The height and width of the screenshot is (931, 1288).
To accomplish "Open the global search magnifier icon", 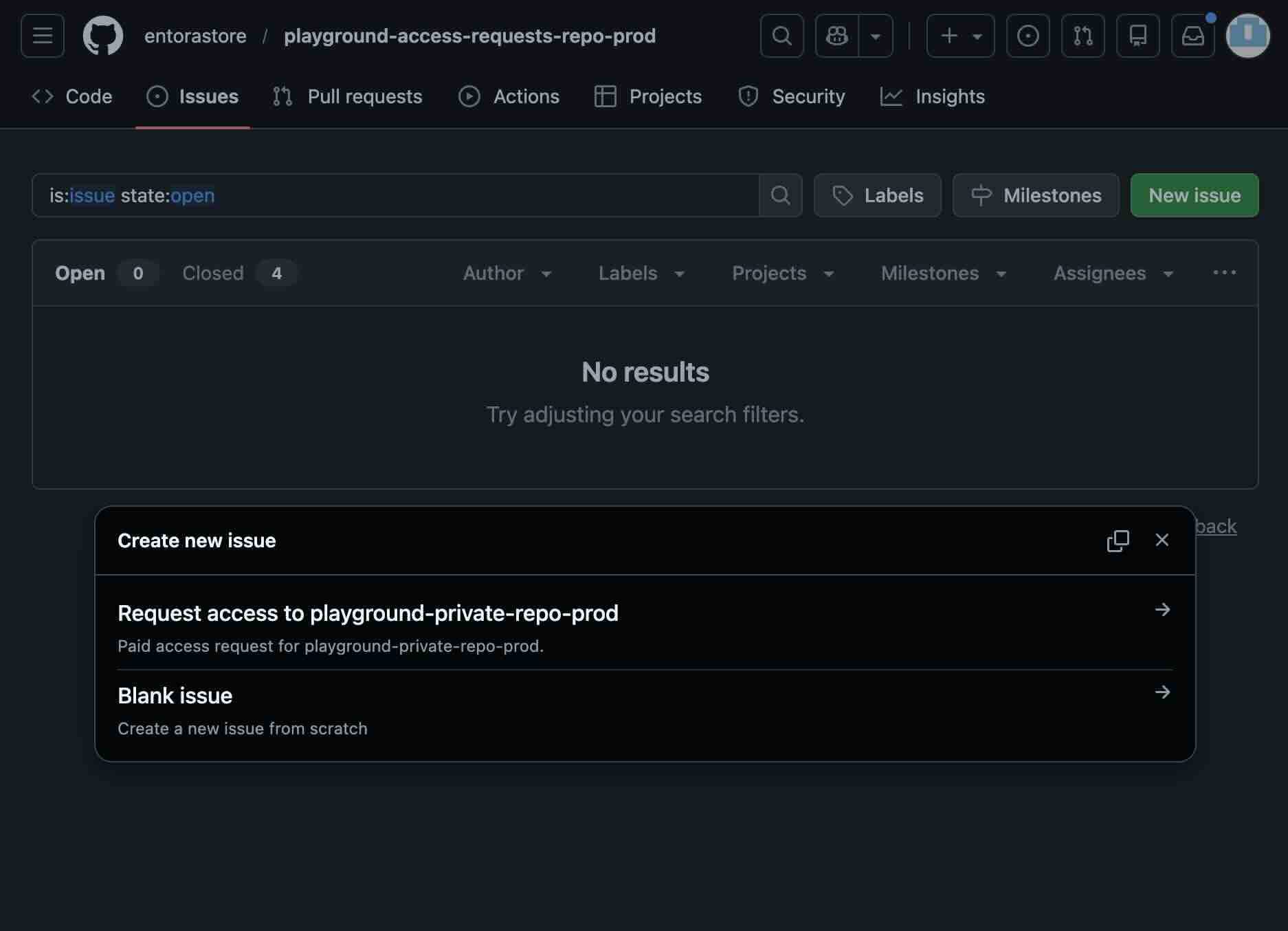I will (x=781, y=36).
